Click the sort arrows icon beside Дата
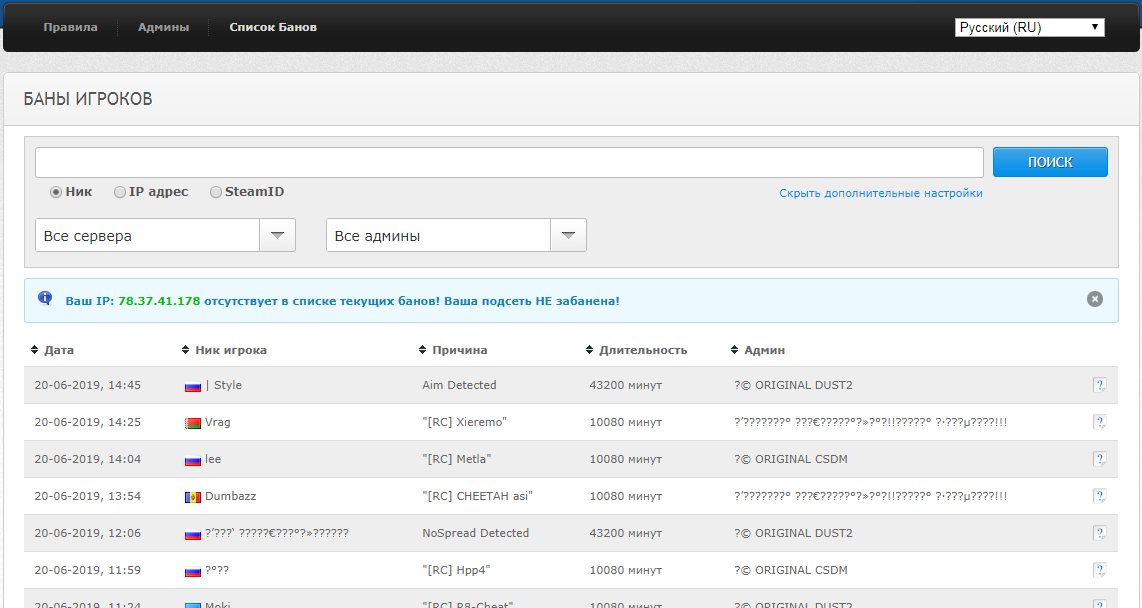Image resolution: width=1142 pixels, height=608 pixels. [34, 350]
